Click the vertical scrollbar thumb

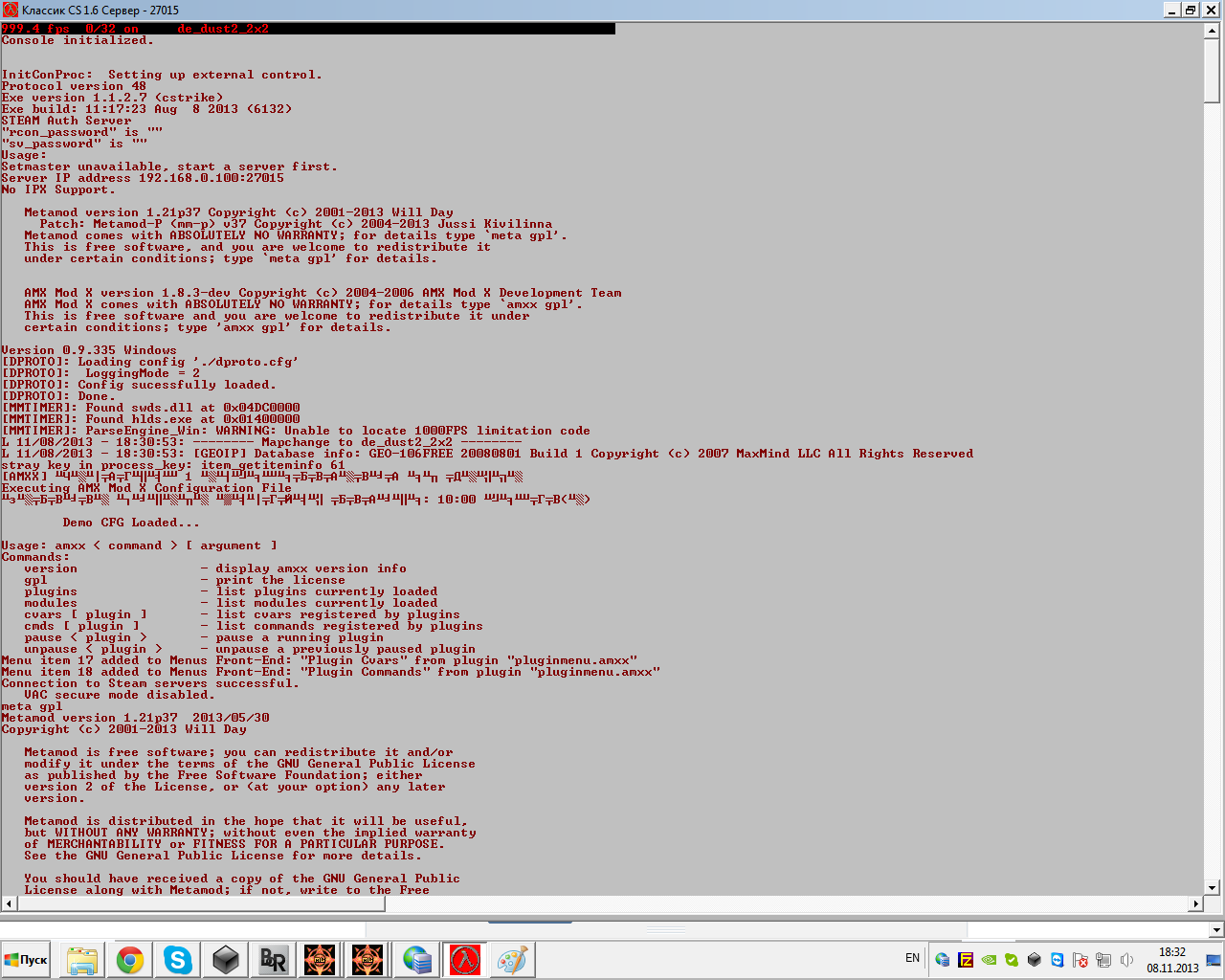pos(1212,70)
